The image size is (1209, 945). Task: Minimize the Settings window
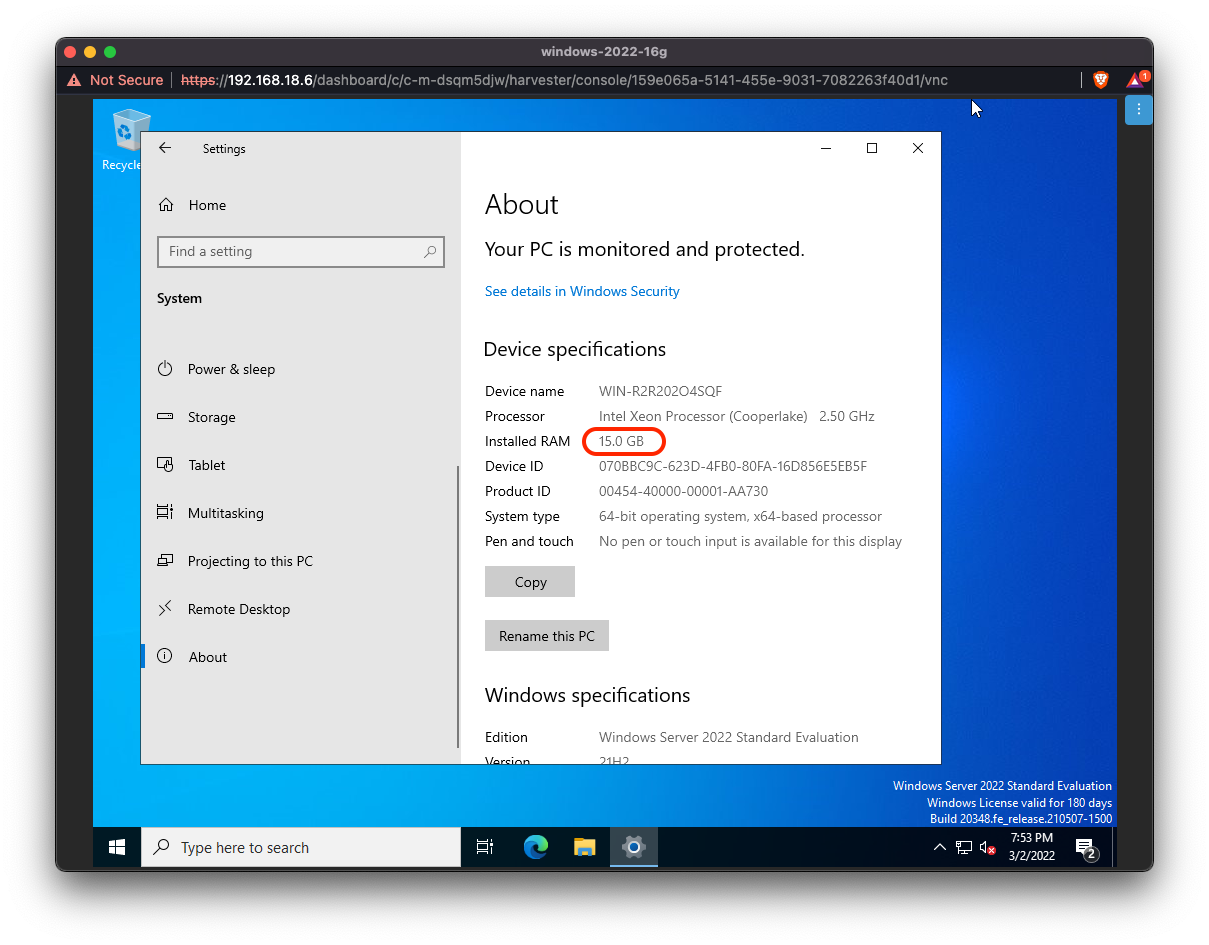(x=826, y=148)
